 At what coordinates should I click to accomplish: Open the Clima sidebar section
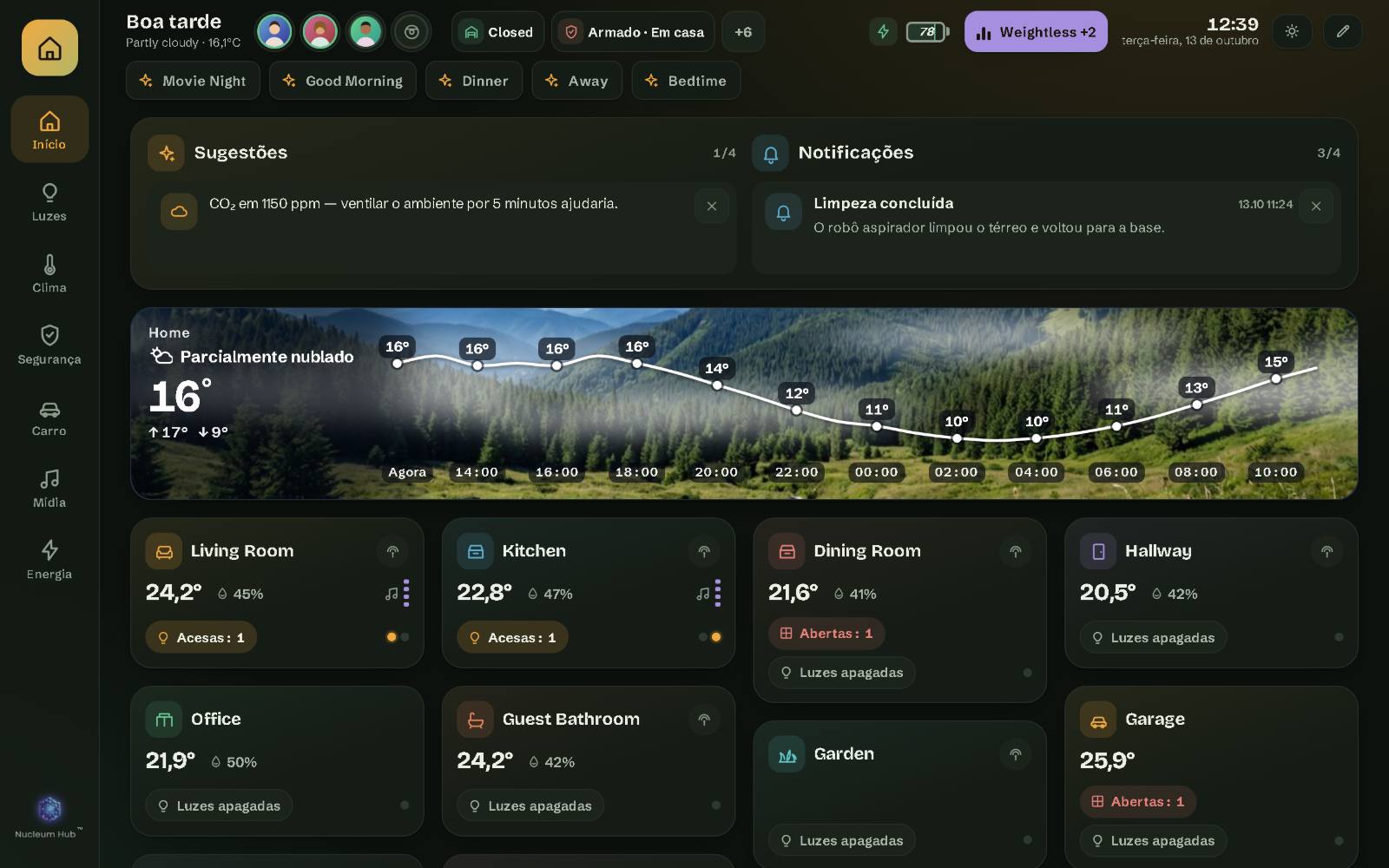coord(49,273)
